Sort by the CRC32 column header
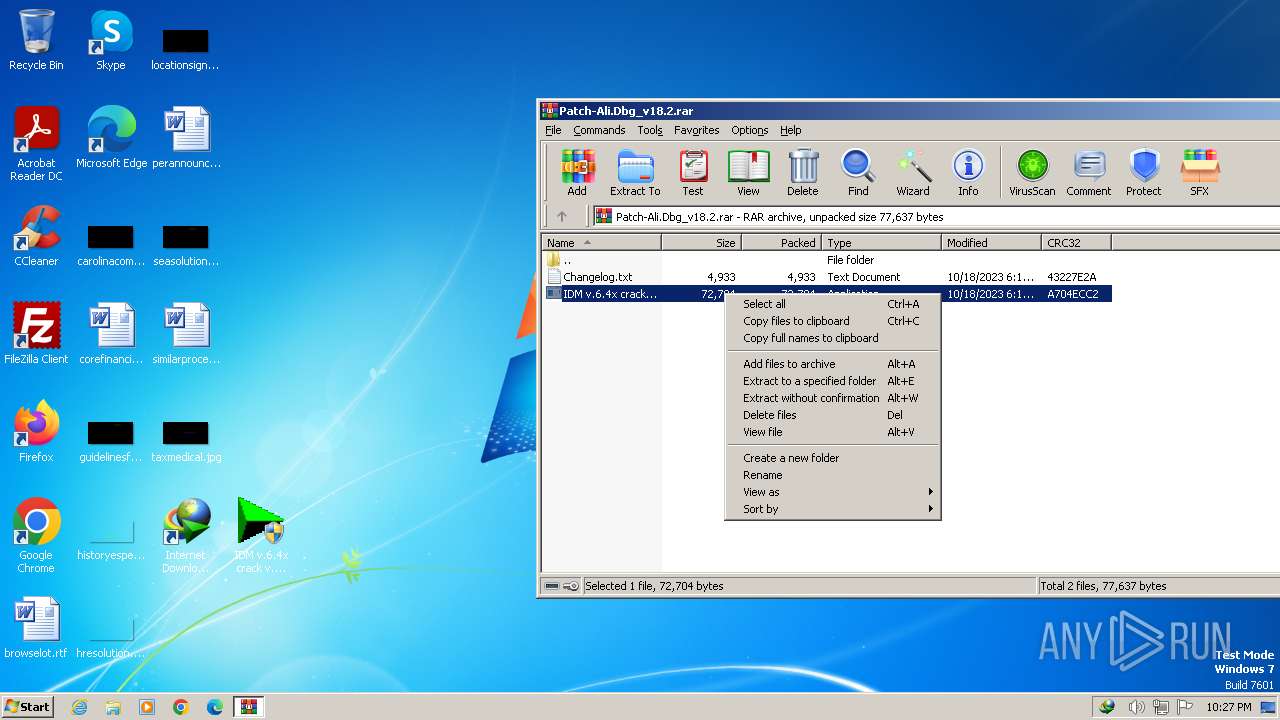1280x720 pixels. [1076, 243]
